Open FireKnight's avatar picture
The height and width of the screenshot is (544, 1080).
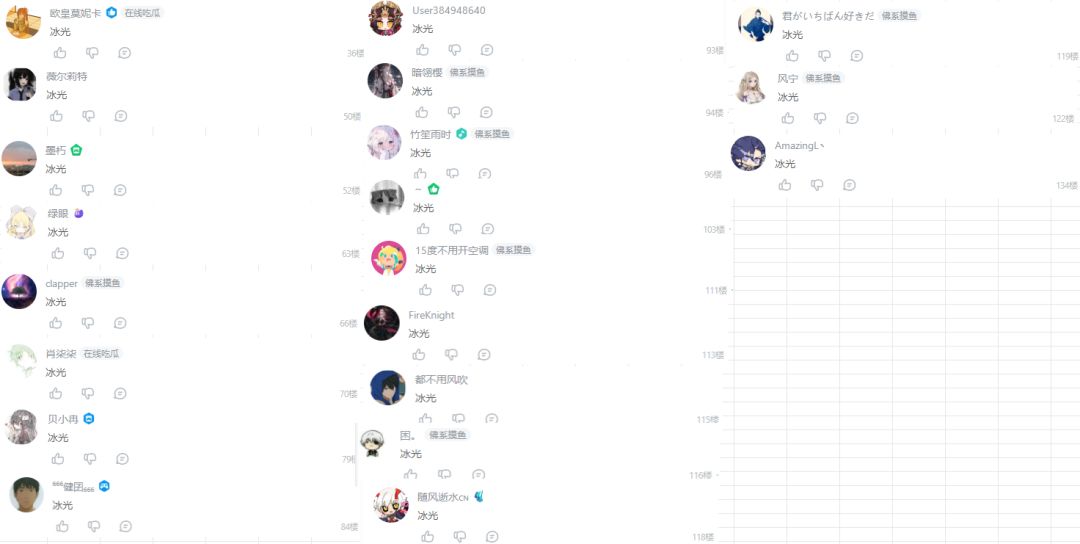tap(382, 323)
